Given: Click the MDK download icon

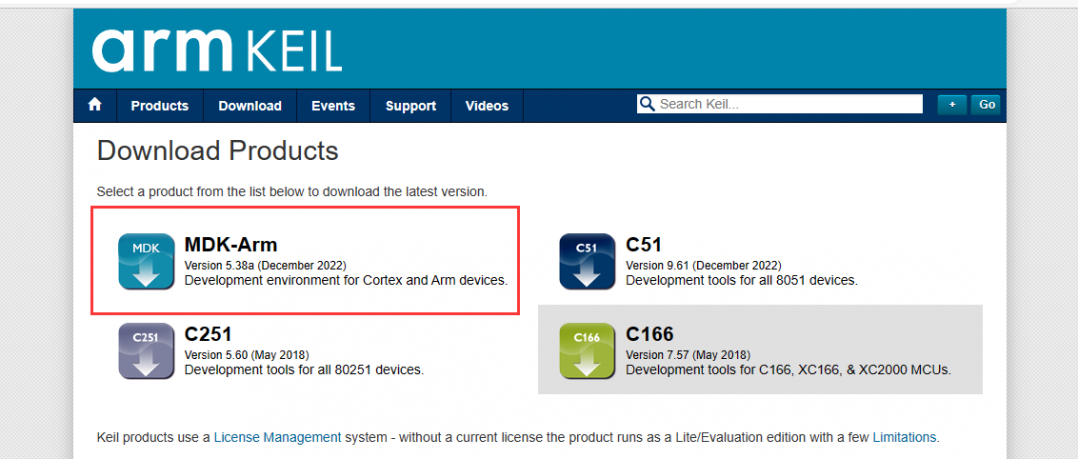Looking at the screenshot, I should tap(146, 261).
